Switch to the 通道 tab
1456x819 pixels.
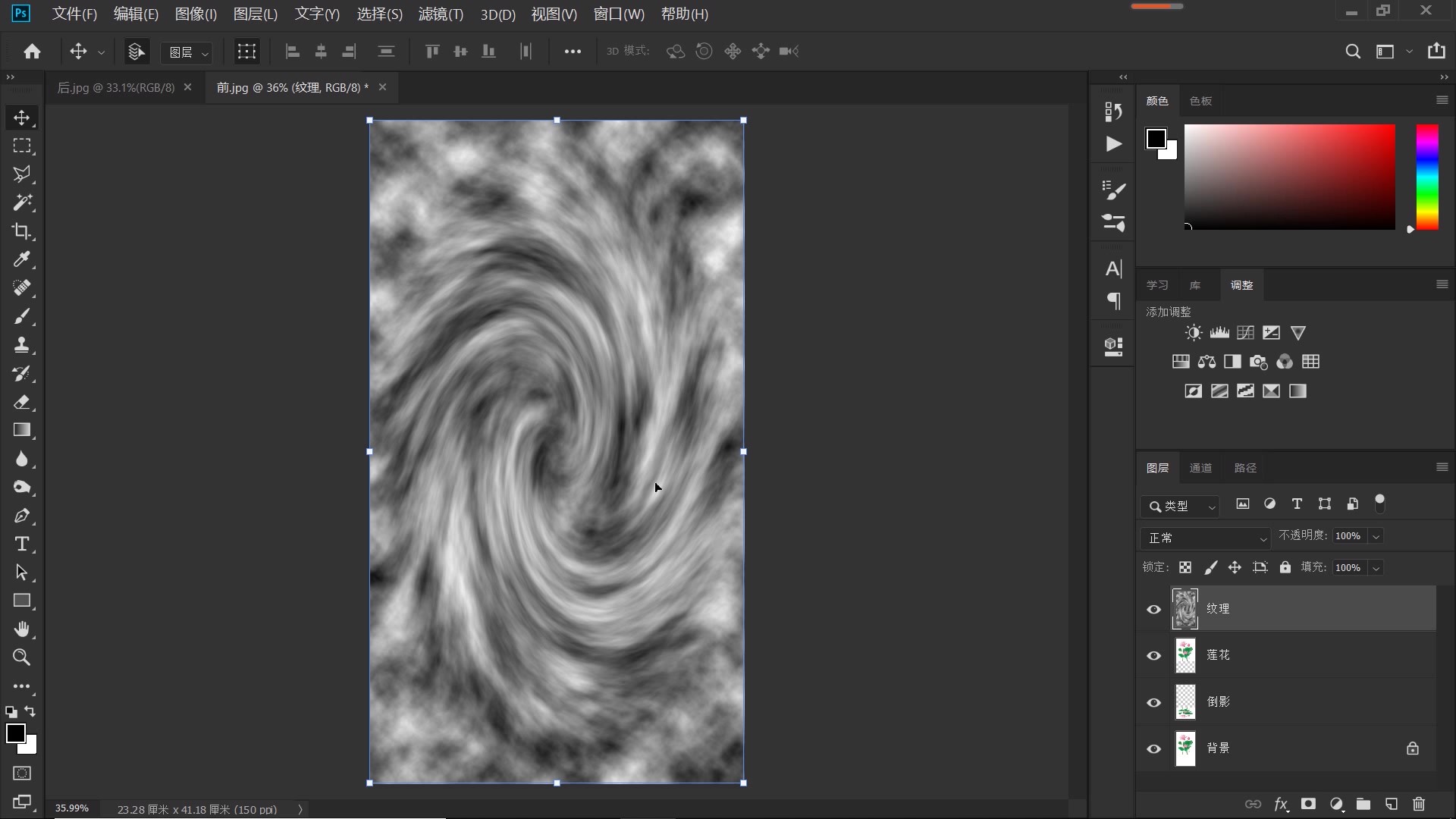[1200, 468]
